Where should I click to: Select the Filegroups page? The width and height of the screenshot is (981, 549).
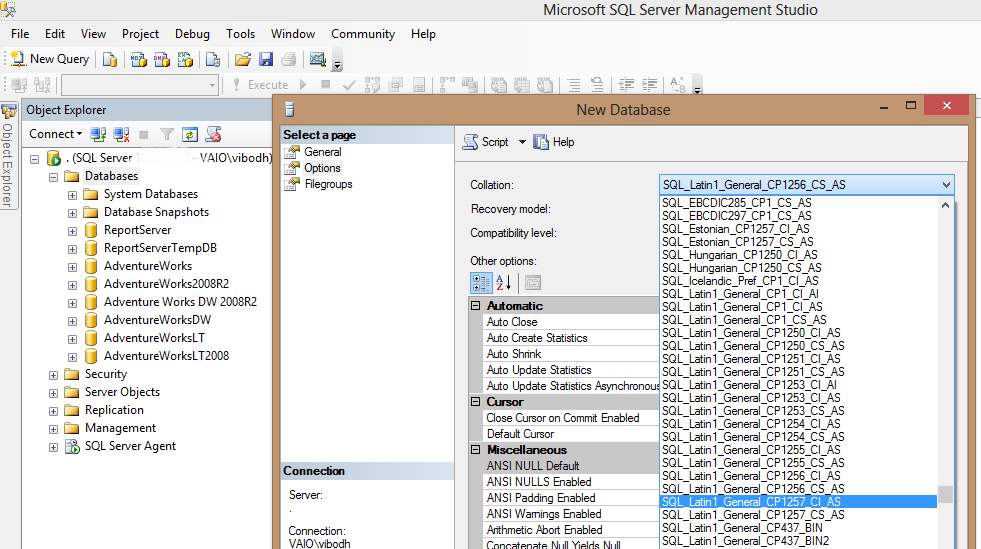[x=328, y=184]
